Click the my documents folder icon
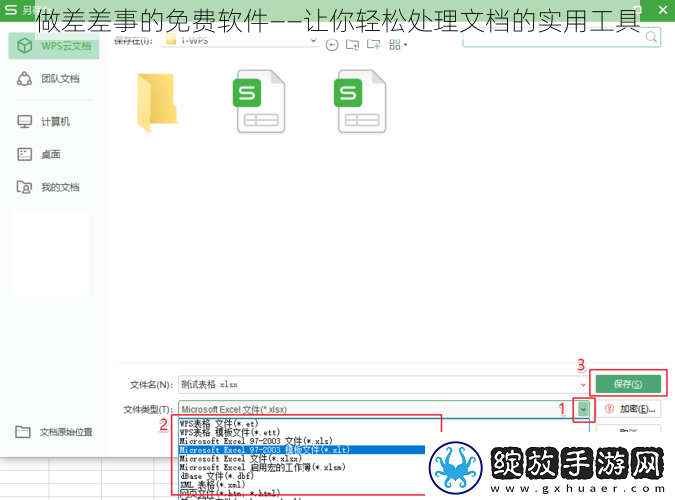The height and width of the screenshot is (500, 675). [24, 187]
